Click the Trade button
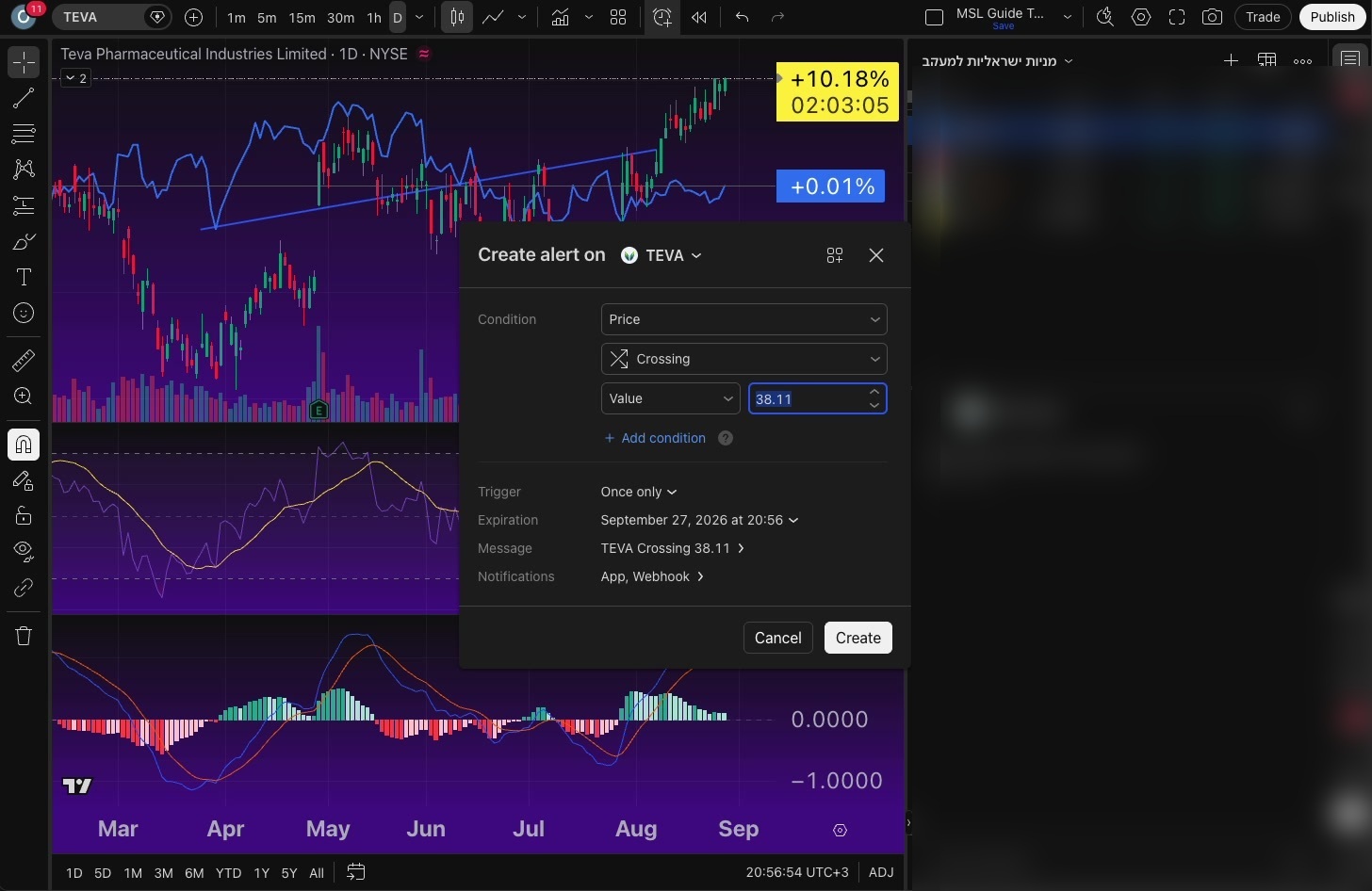1372x891 pixels. pyautogui.click(x=1263, y=17)
